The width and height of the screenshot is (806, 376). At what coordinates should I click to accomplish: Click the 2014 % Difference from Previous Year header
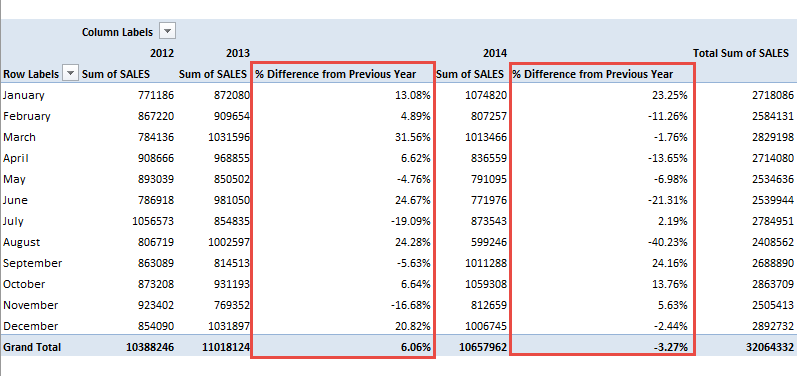coord(593,74)
